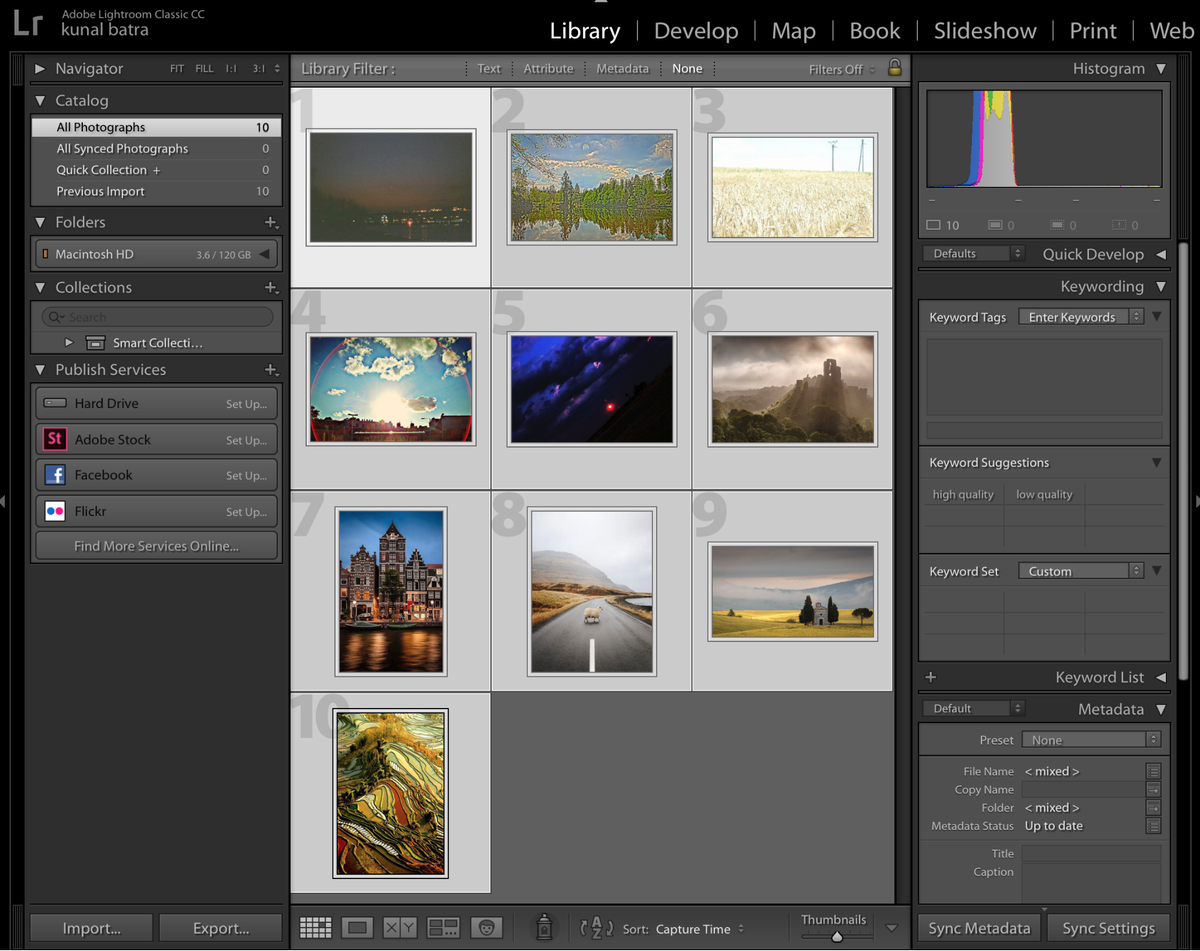This screenshot has height=951, width=1200.
Task: Open Filters Off dropdown
Action: [842, 69]
